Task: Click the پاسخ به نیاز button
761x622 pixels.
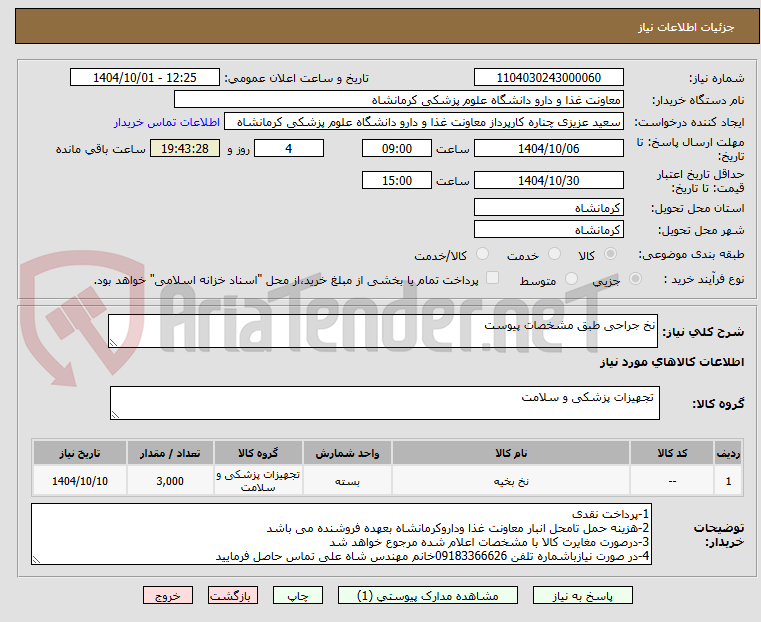Action: 582,595
